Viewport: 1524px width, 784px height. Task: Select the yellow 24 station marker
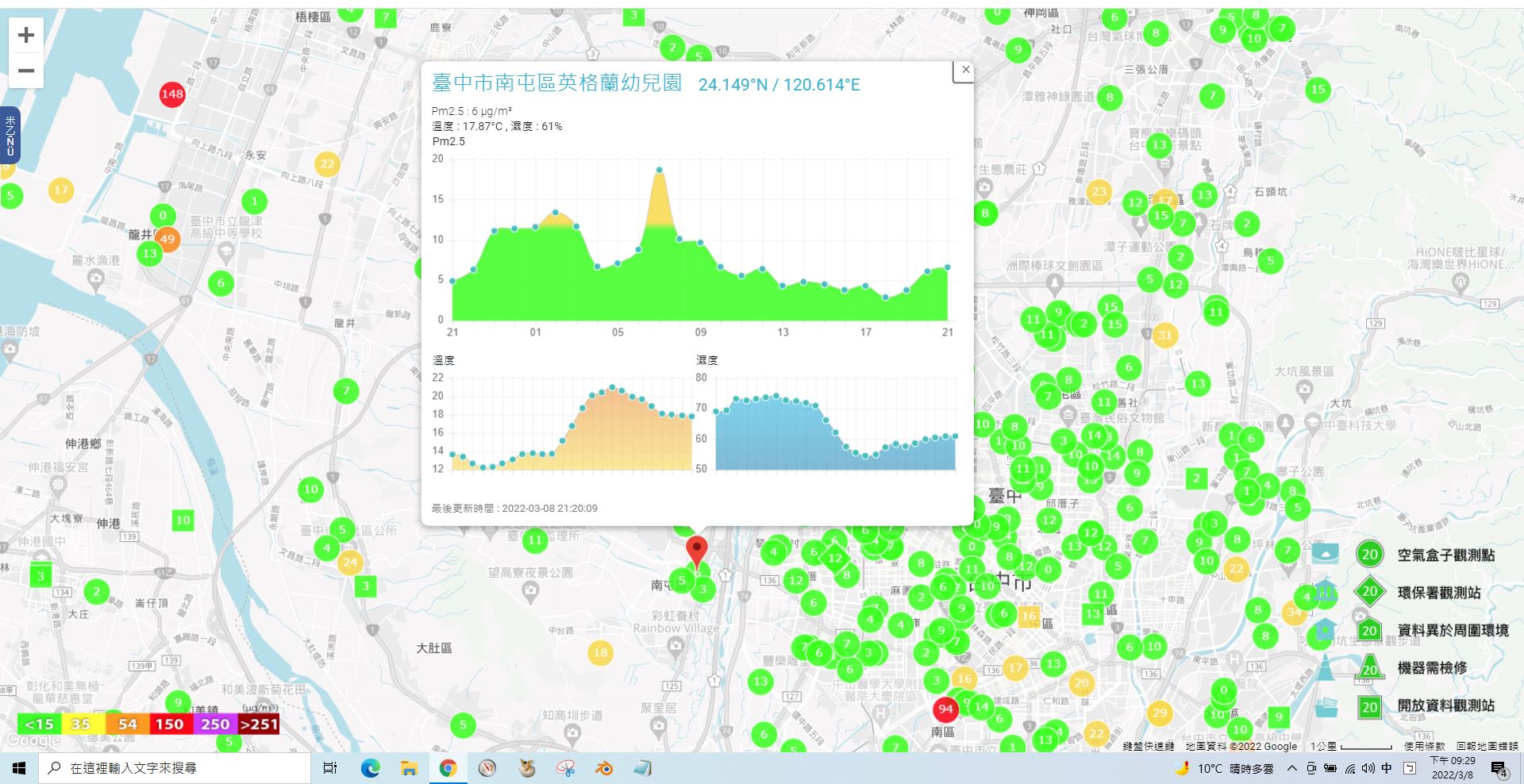(x=350, y=562)
